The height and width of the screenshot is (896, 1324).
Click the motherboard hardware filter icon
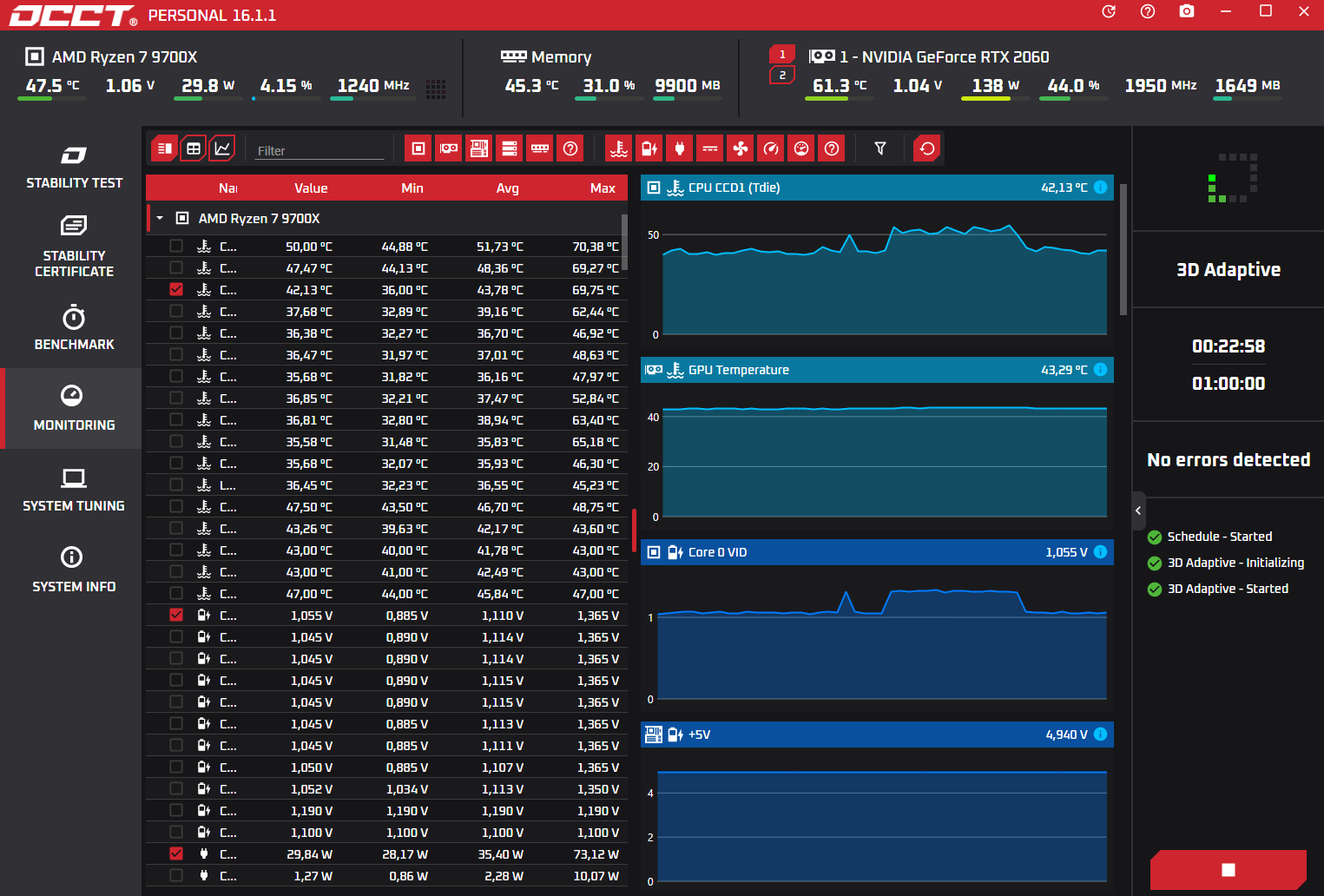(479, 148)
